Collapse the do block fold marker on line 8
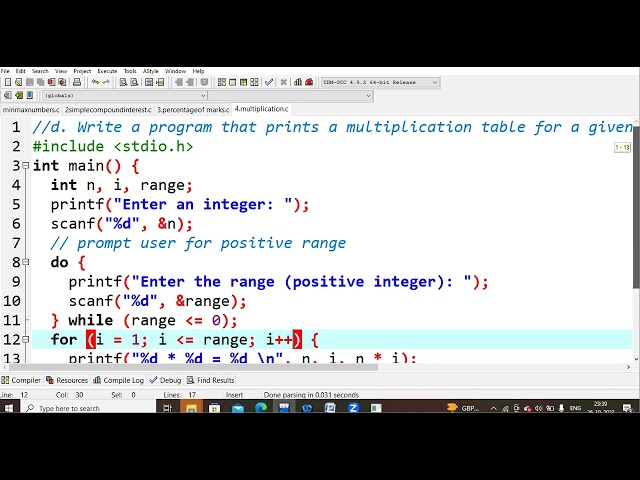640x480 pixels. point(26,262)
